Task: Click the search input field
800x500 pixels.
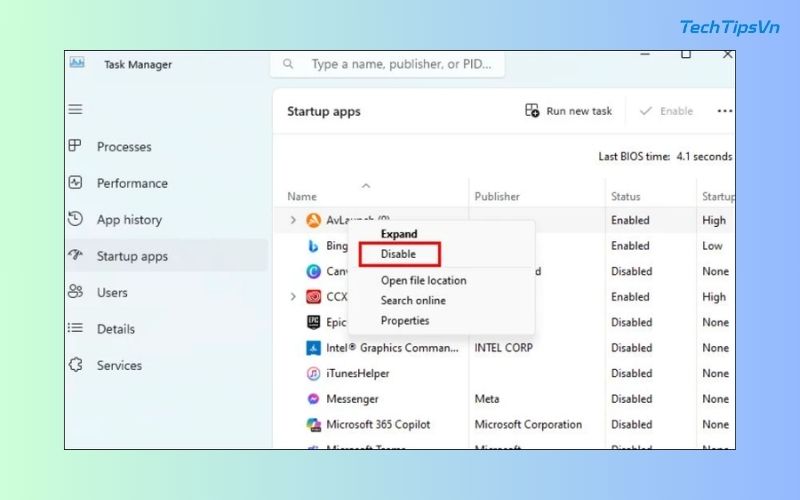Action: [x=388, y=64]
